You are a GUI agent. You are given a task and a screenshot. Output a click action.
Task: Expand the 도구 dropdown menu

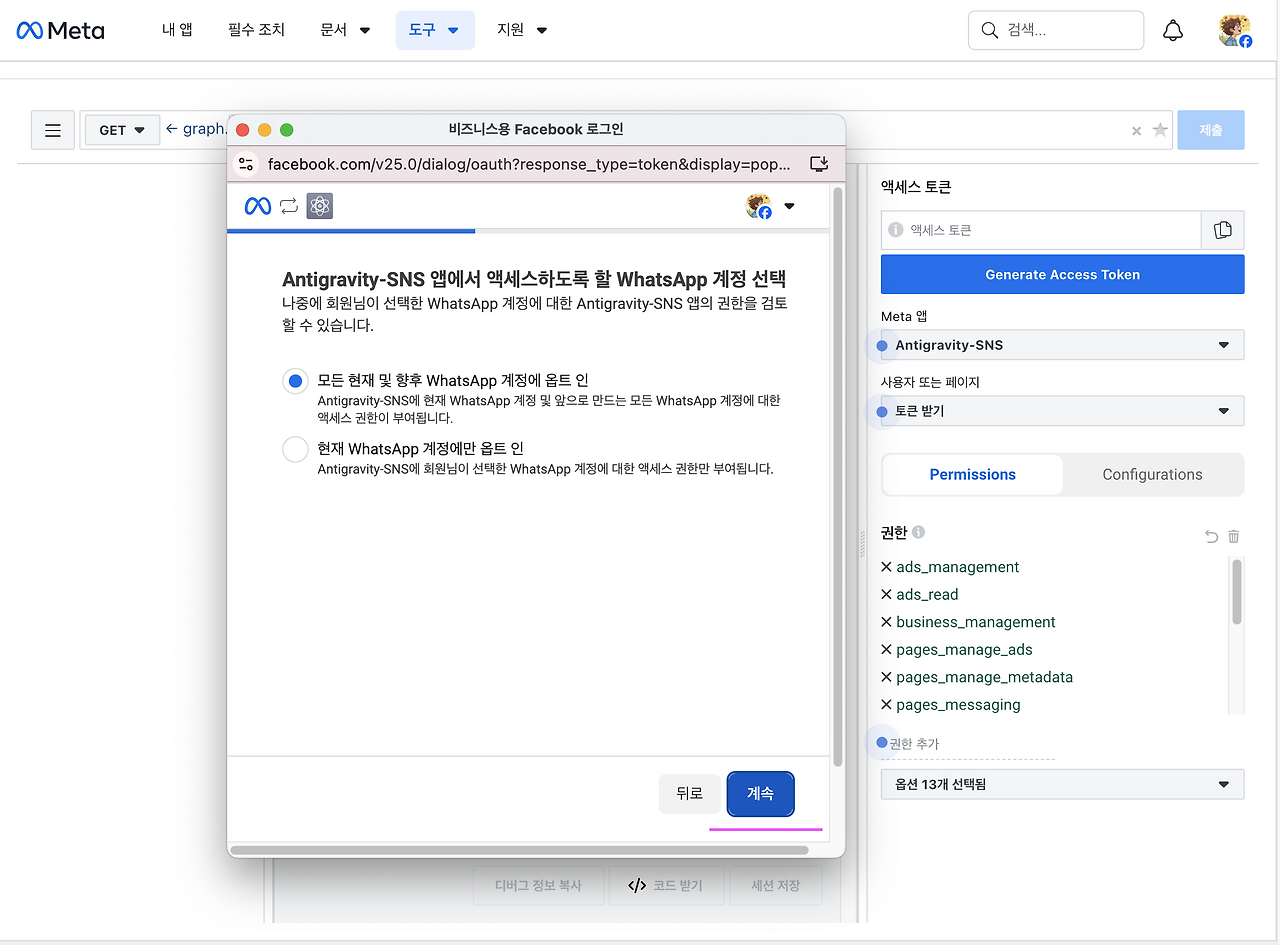tap(435, 30)
